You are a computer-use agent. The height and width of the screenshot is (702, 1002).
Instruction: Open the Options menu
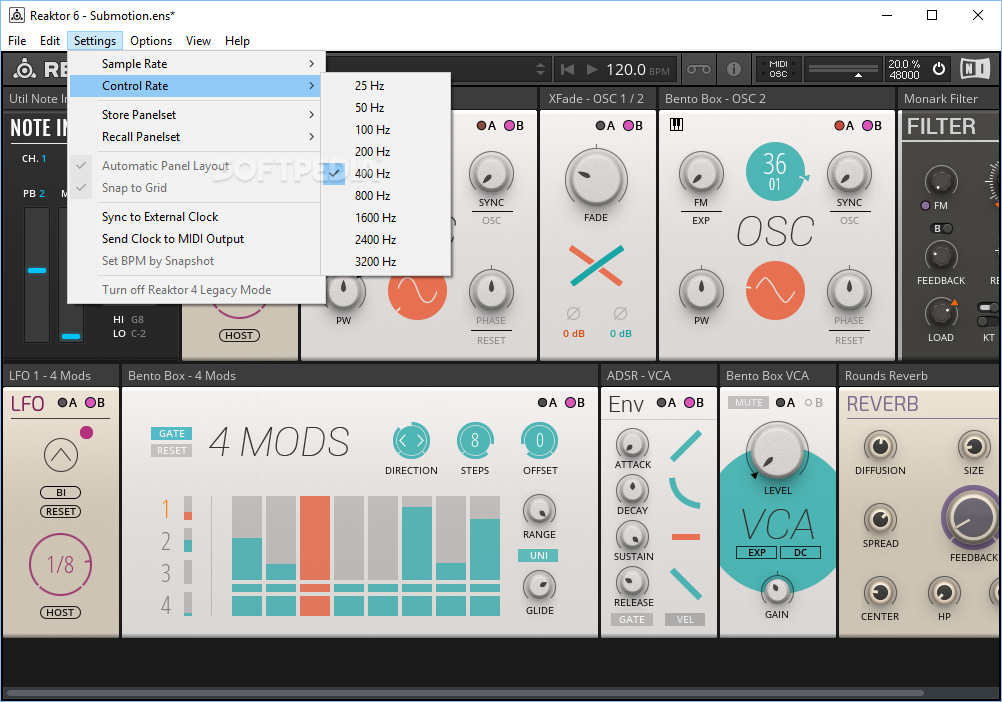(151, 41)
